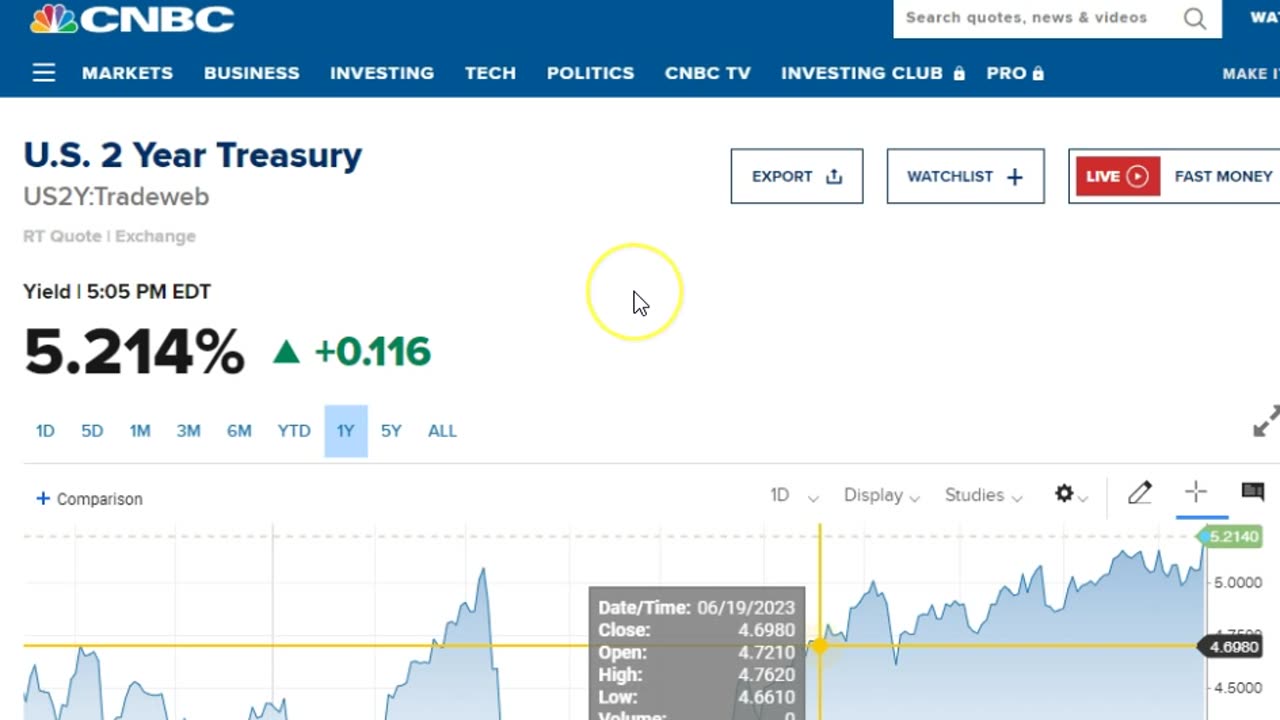Click the 4.6980 crosshair price label

[x=1233, y=646]
